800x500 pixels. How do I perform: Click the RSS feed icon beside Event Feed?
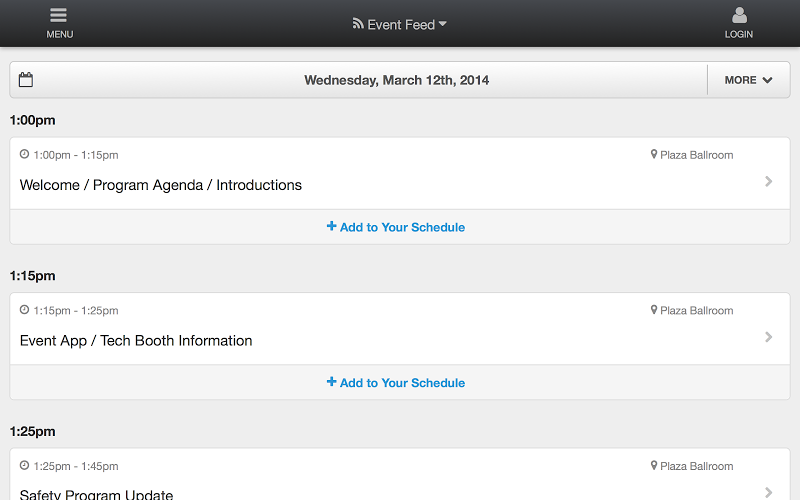pos(358,23)
